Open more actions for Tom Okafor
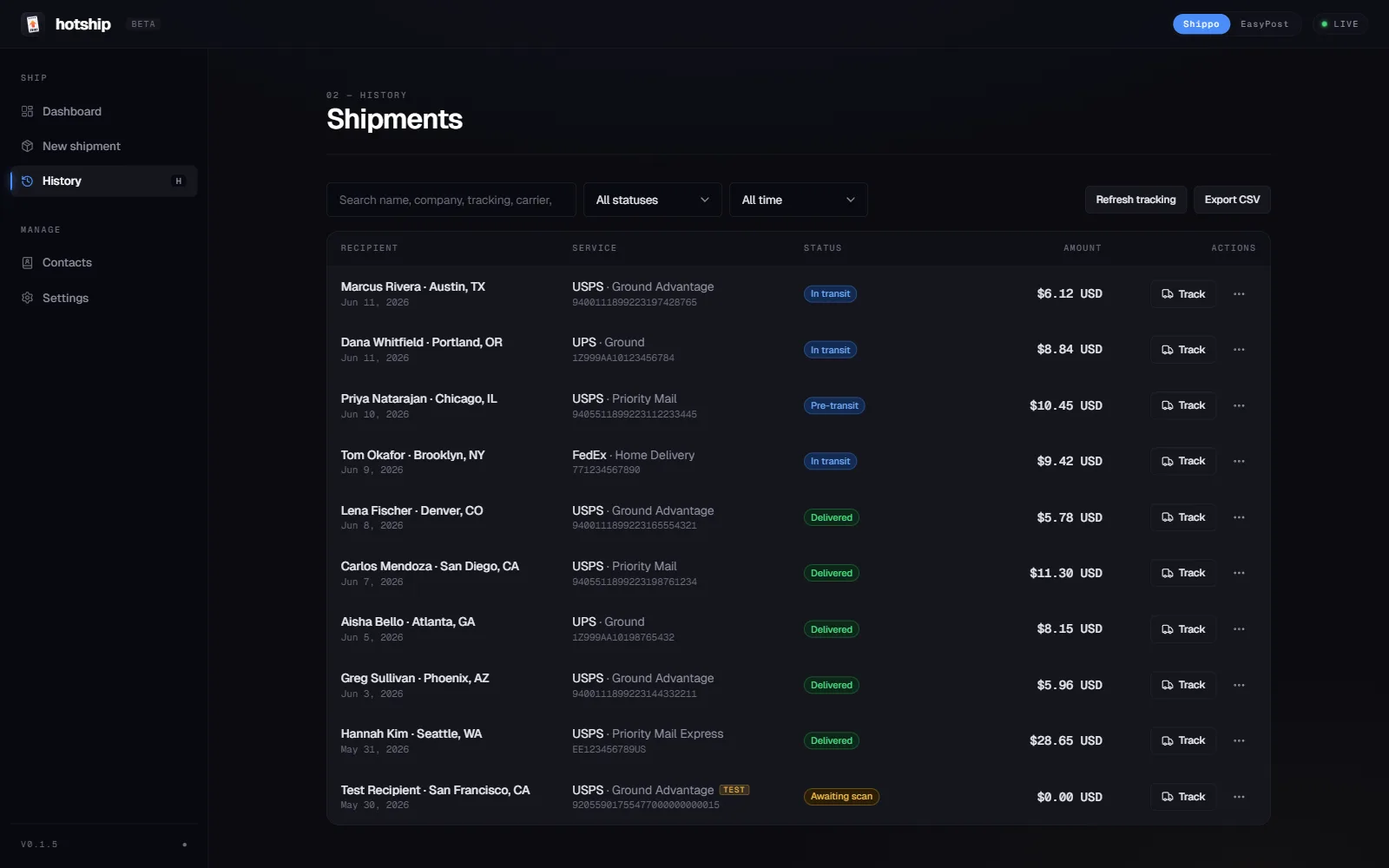 (1239, 461)
